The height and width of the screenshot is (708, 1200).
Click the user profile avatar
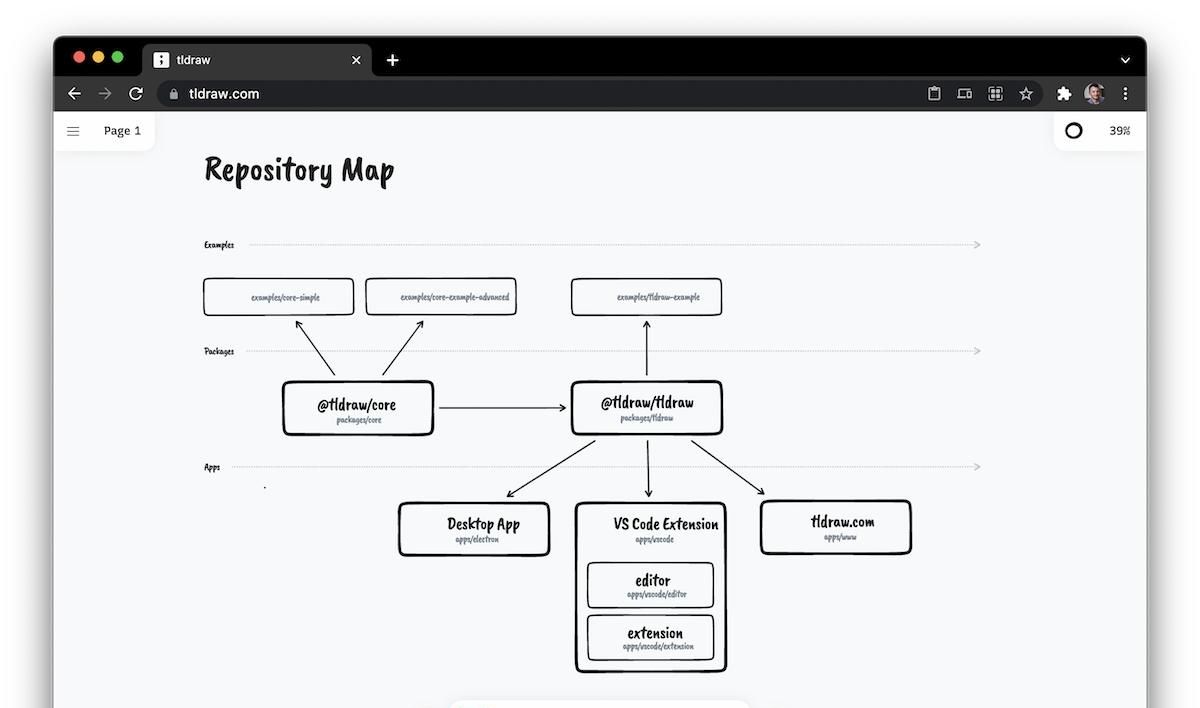point(1094,94)
